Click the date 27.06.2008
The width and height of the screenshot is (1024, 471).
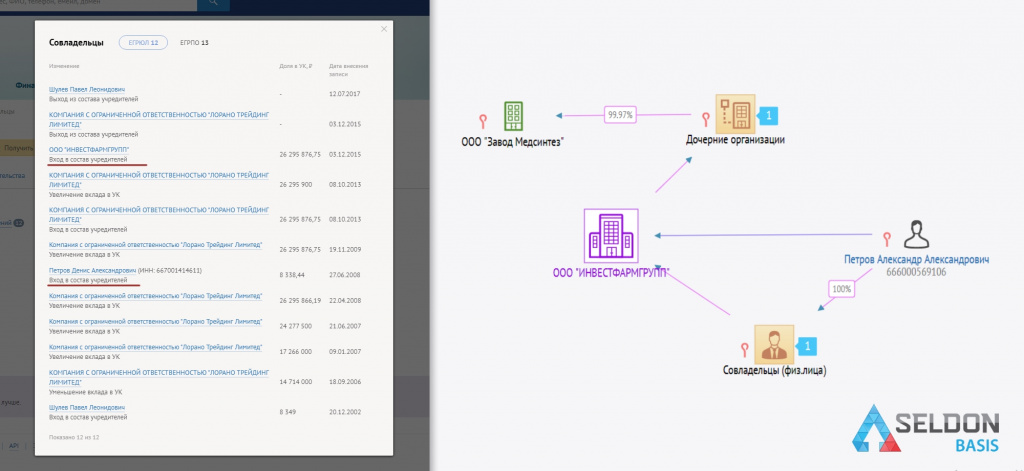[345, 275]
